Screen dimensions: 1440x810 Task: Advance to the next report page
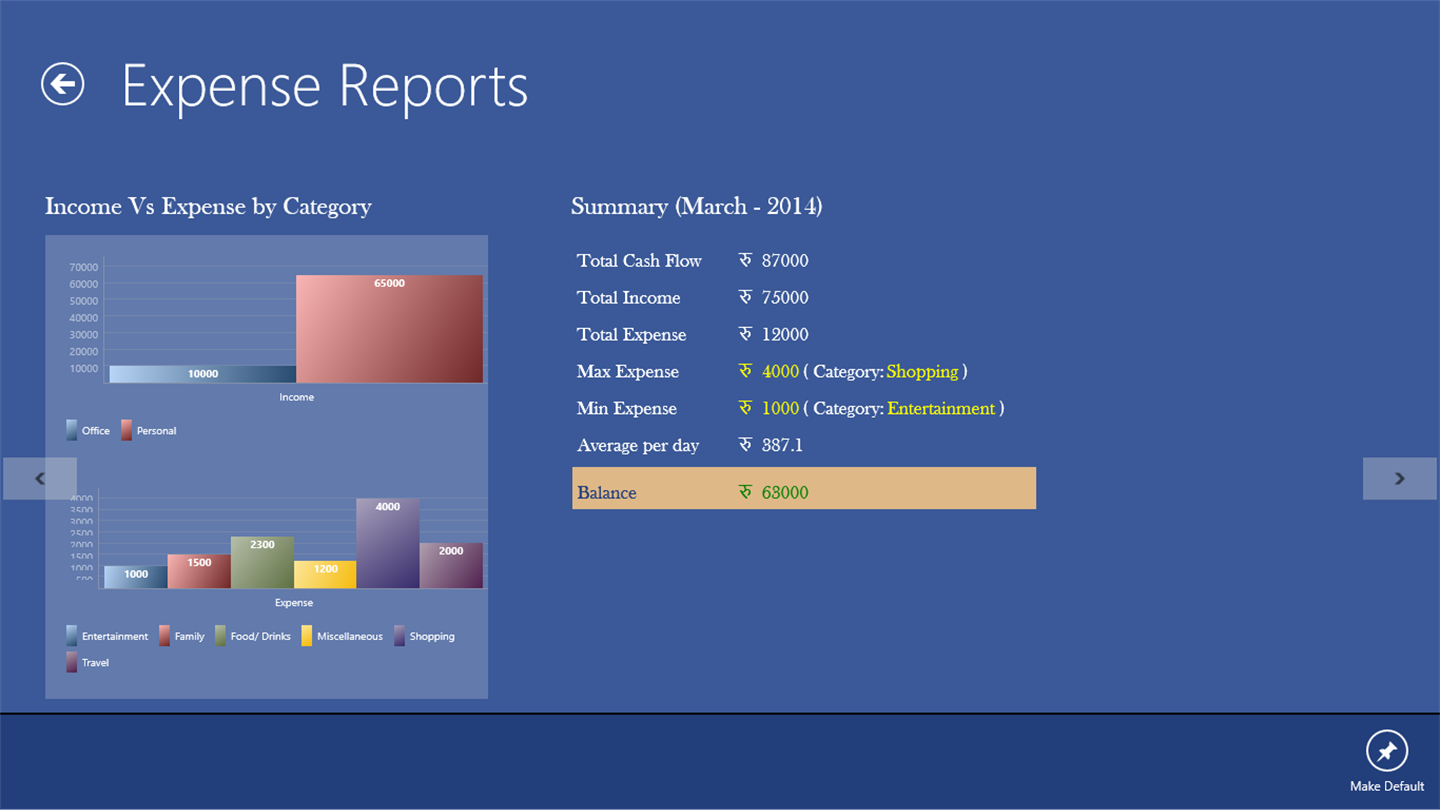click(x=1400, y=479)
